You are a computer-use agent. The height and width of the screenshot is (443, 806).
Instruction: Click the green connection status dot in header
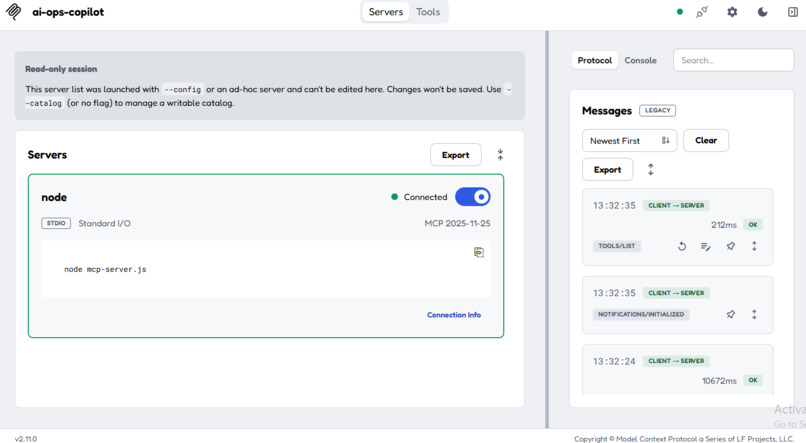(x=680, y=12)
